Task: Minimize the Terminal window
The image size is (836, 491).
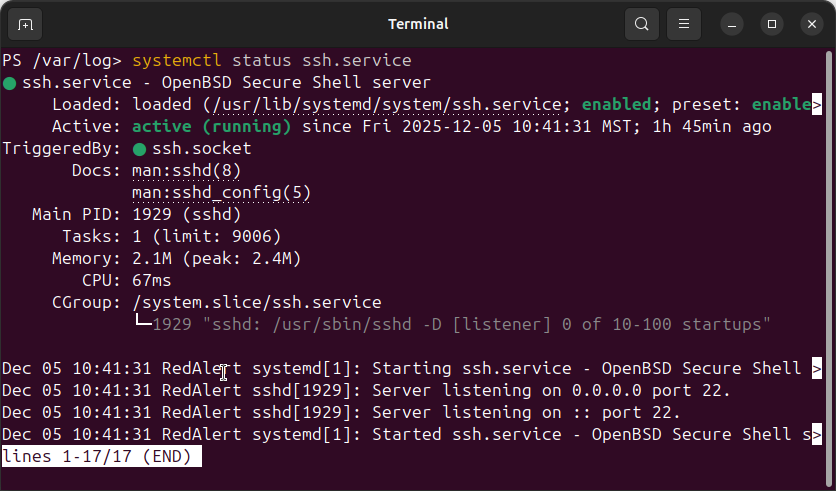Action: pyautogui.click(x=736, y=23)
